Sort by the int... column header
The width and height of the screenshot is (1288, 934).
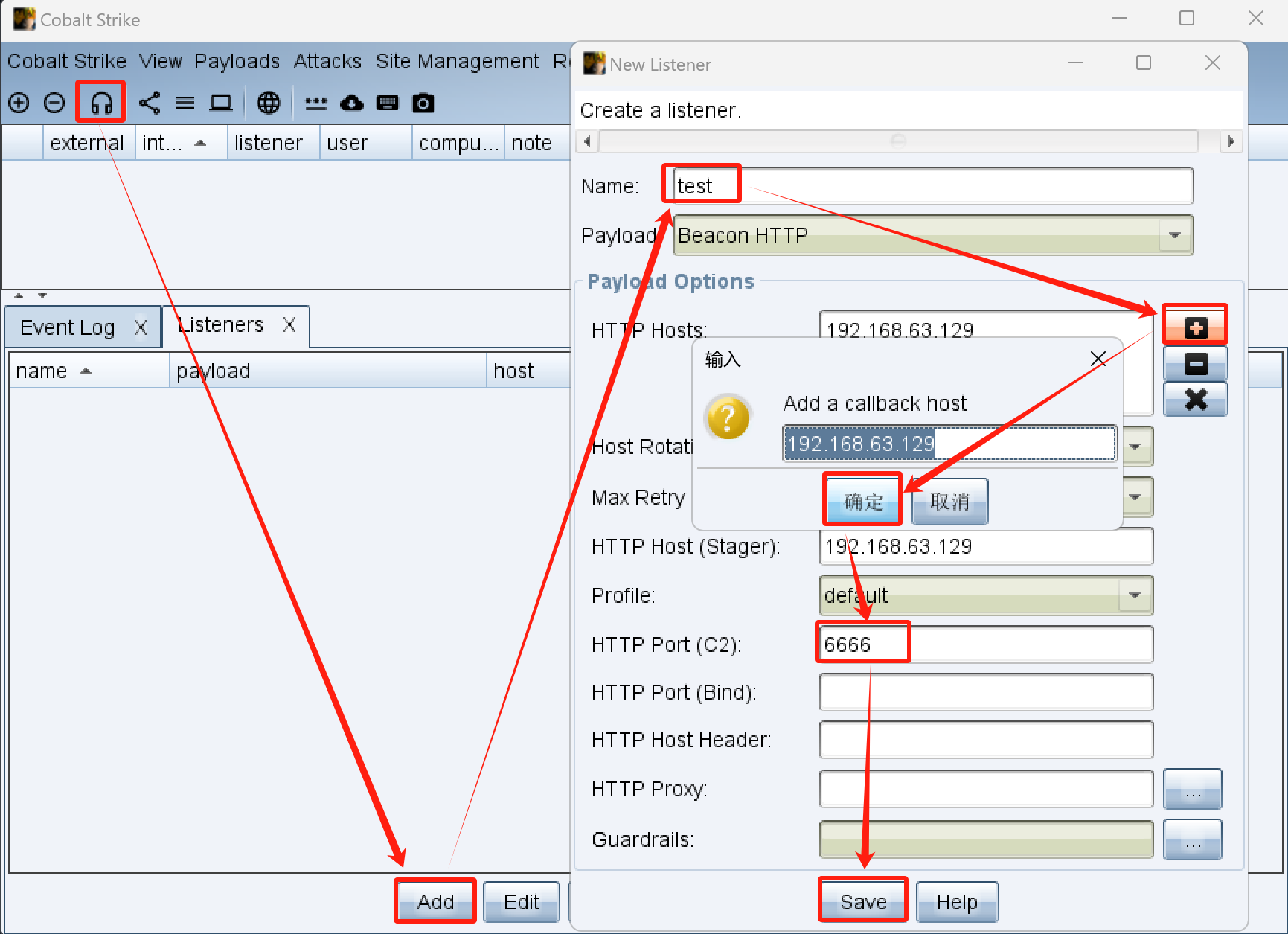[x=181, y=143]
